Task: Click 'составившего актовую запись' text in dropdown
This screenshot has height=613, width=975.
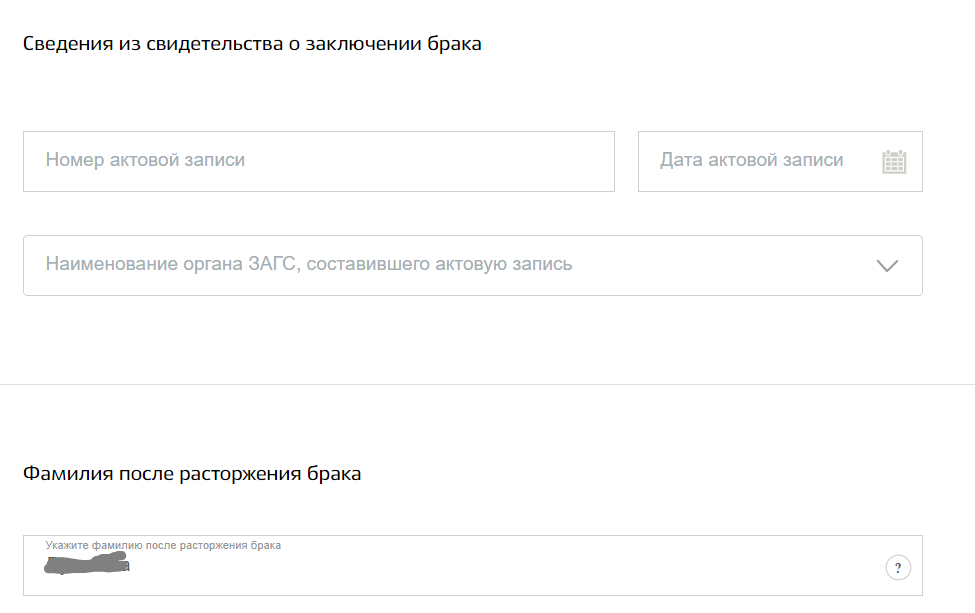Action: [440, 265]
